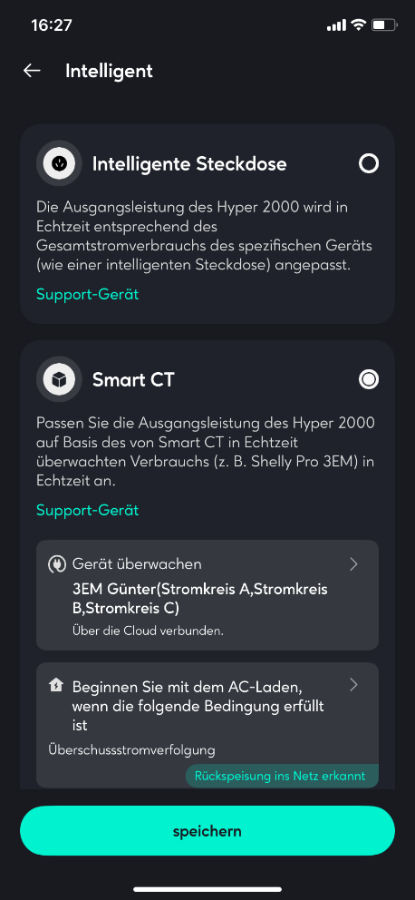Select the Smart CT radio button
415x900 pixels.
pos(369,379)
